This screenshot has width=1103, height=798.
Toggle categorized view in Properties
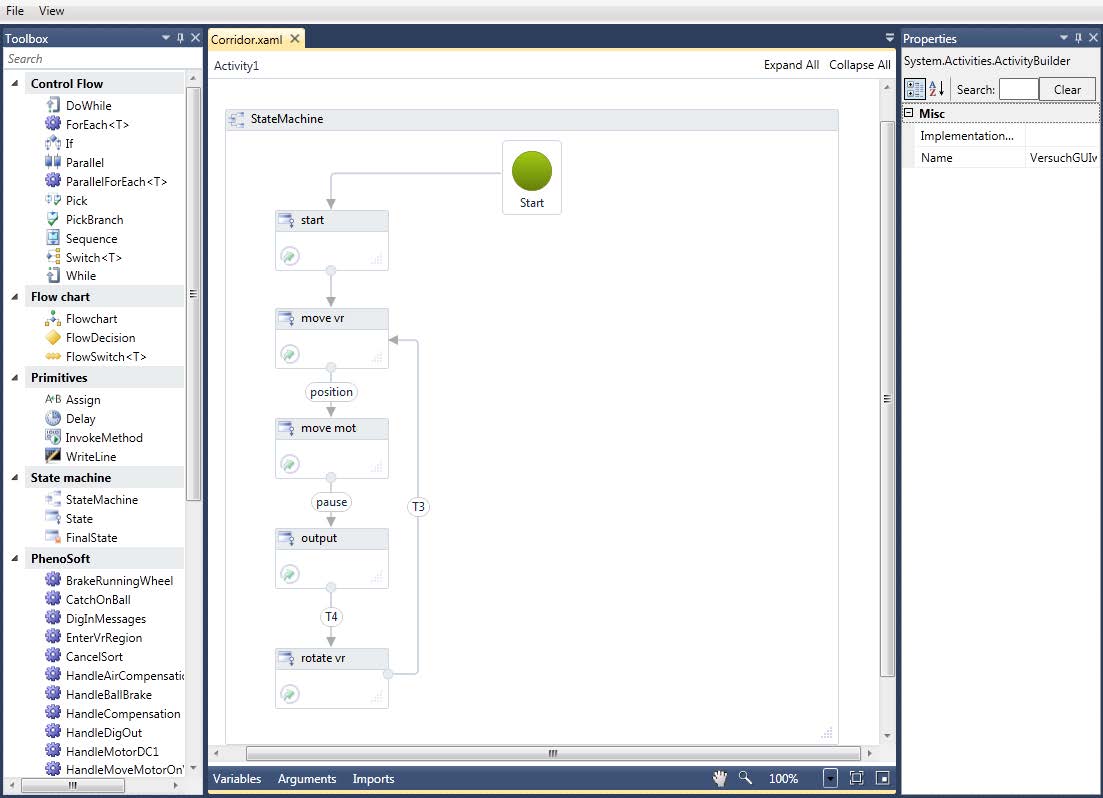(x=915, y=89)
